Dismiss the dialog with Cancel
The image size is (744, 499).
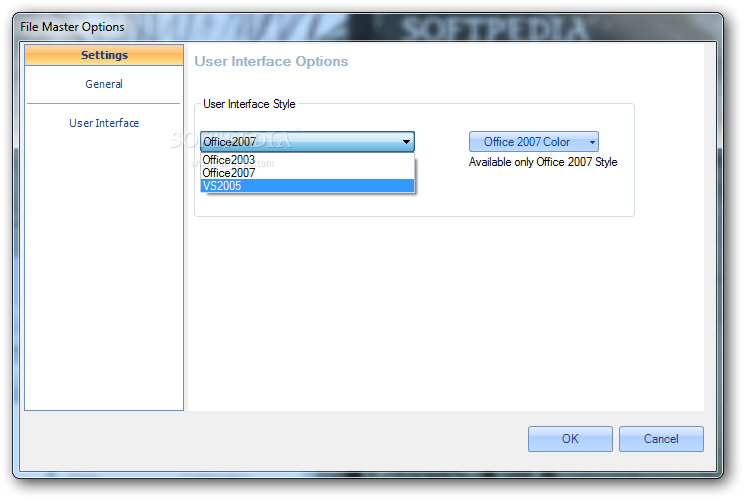point(661,439)
